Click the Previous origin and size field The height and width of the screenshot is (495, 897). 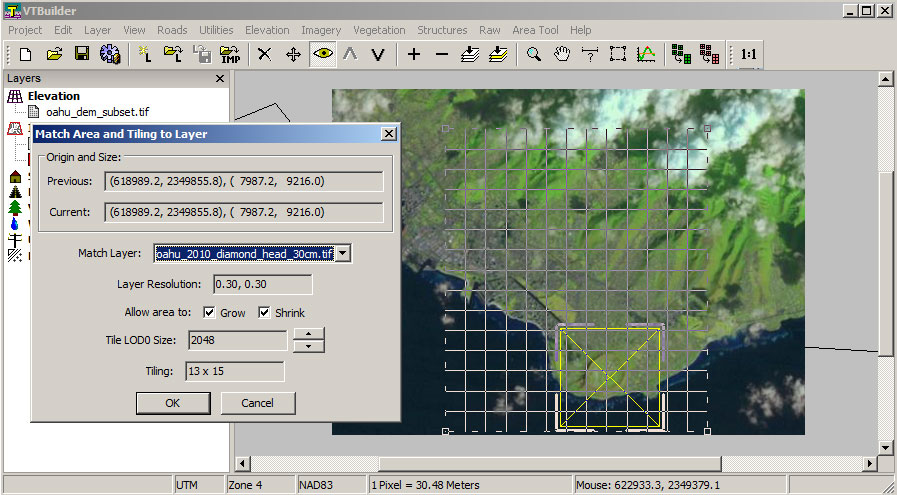click(244, 181)
